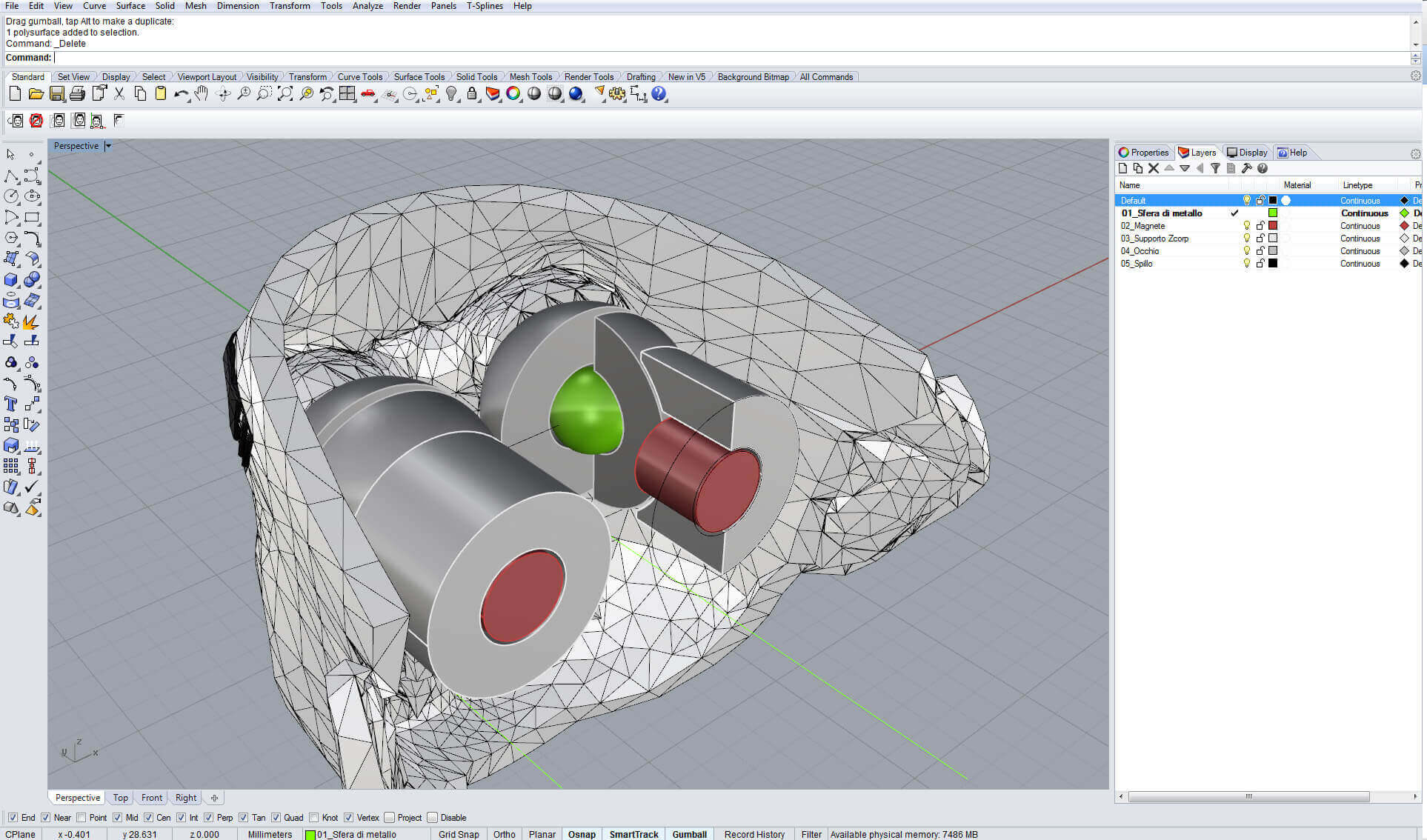Select the Circle tool in left sidebar
The image size is (1427, 840).
pos(11,196)
